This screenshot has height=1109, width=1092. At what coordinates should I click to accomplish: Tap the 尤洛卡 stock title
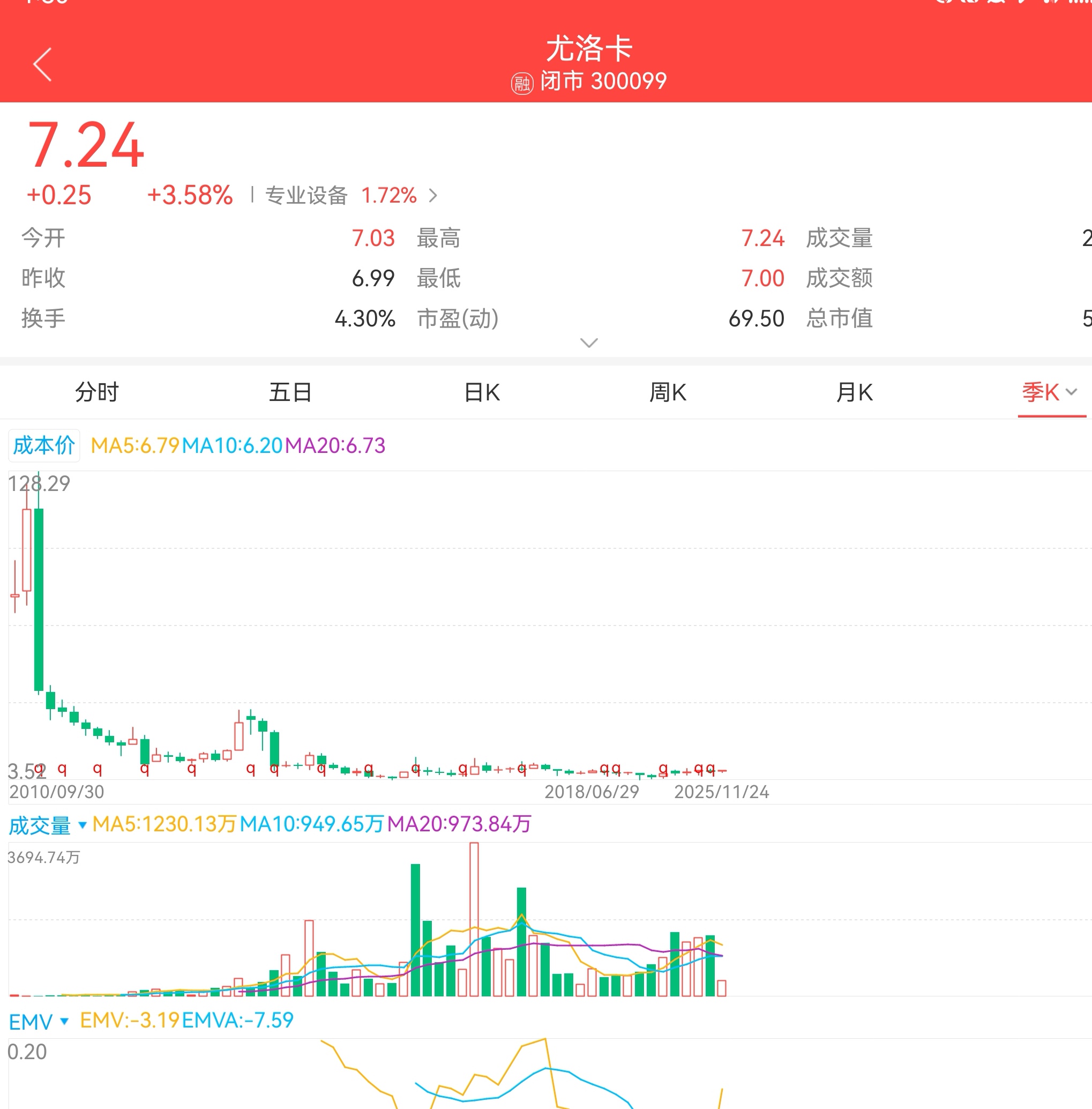pyautogui.click(x=589, y=49)
